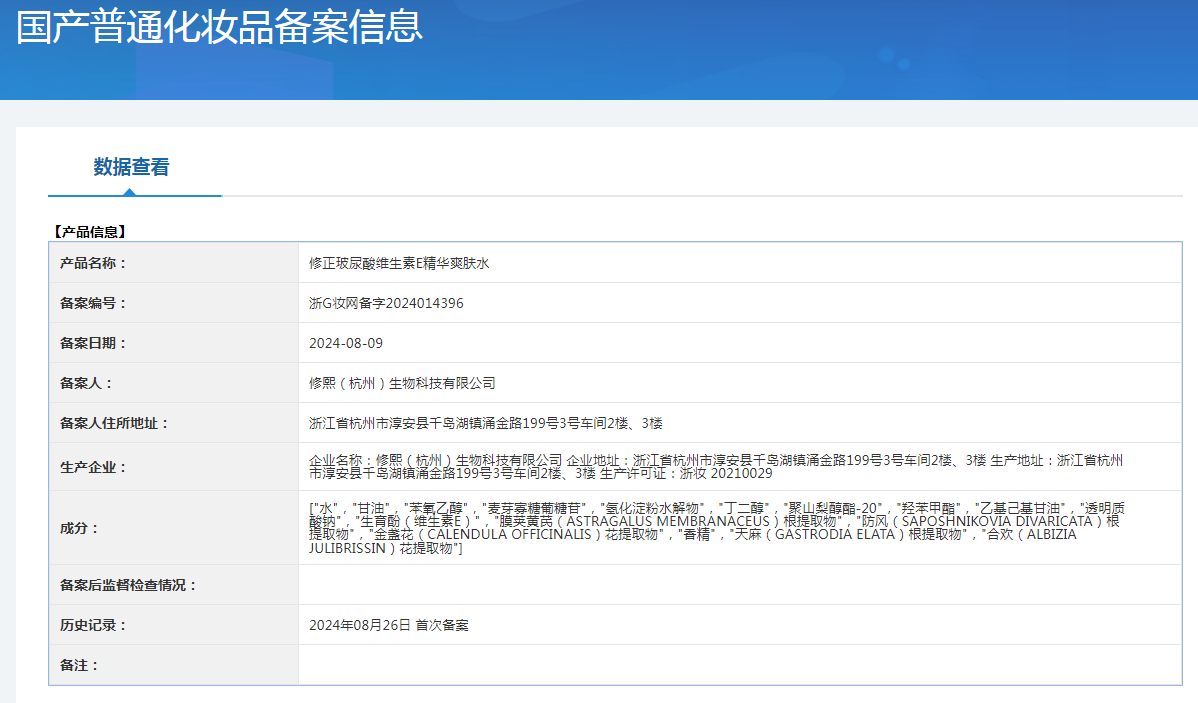Viewport: 1198px width, 703px height.
Task: Click the production enterprise details text
Action: pyautogui.click(x=715, y=467)
